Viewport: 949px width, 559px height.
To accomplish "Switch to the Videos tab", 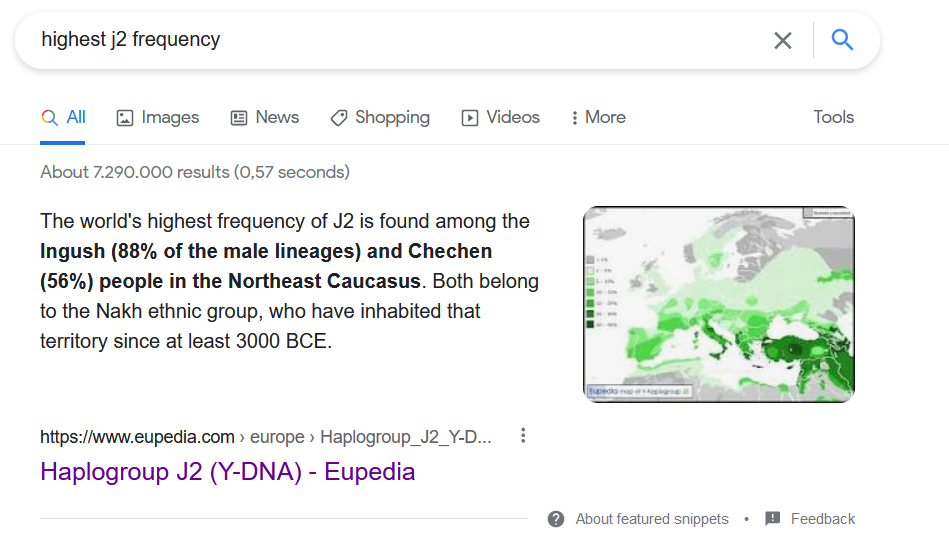I will pyautogui.click(x=513, y=118).
